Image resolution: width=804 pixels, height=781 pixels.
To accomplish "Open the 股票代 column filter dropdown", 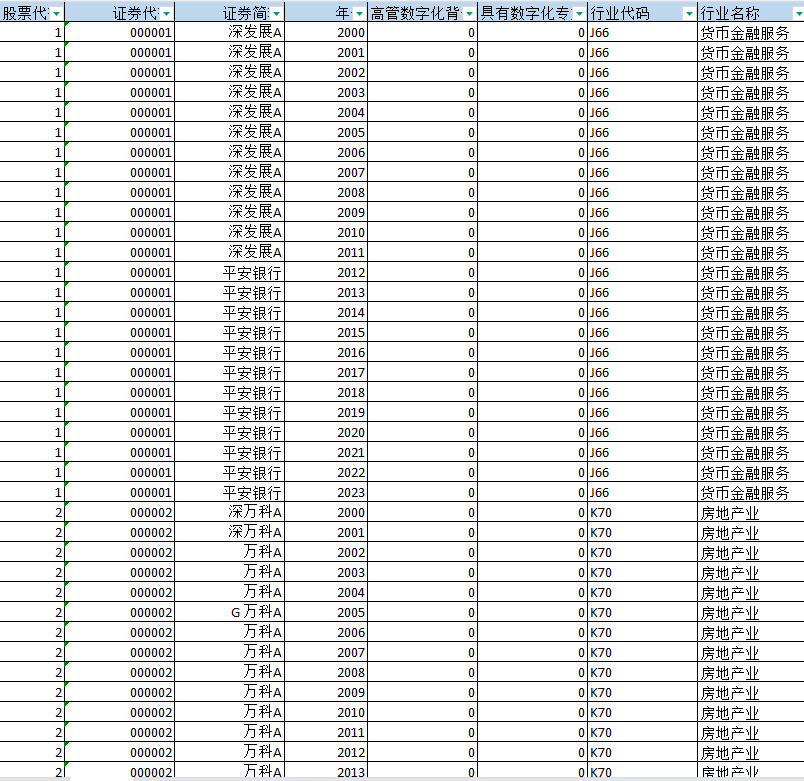I will tap(56, 13).
